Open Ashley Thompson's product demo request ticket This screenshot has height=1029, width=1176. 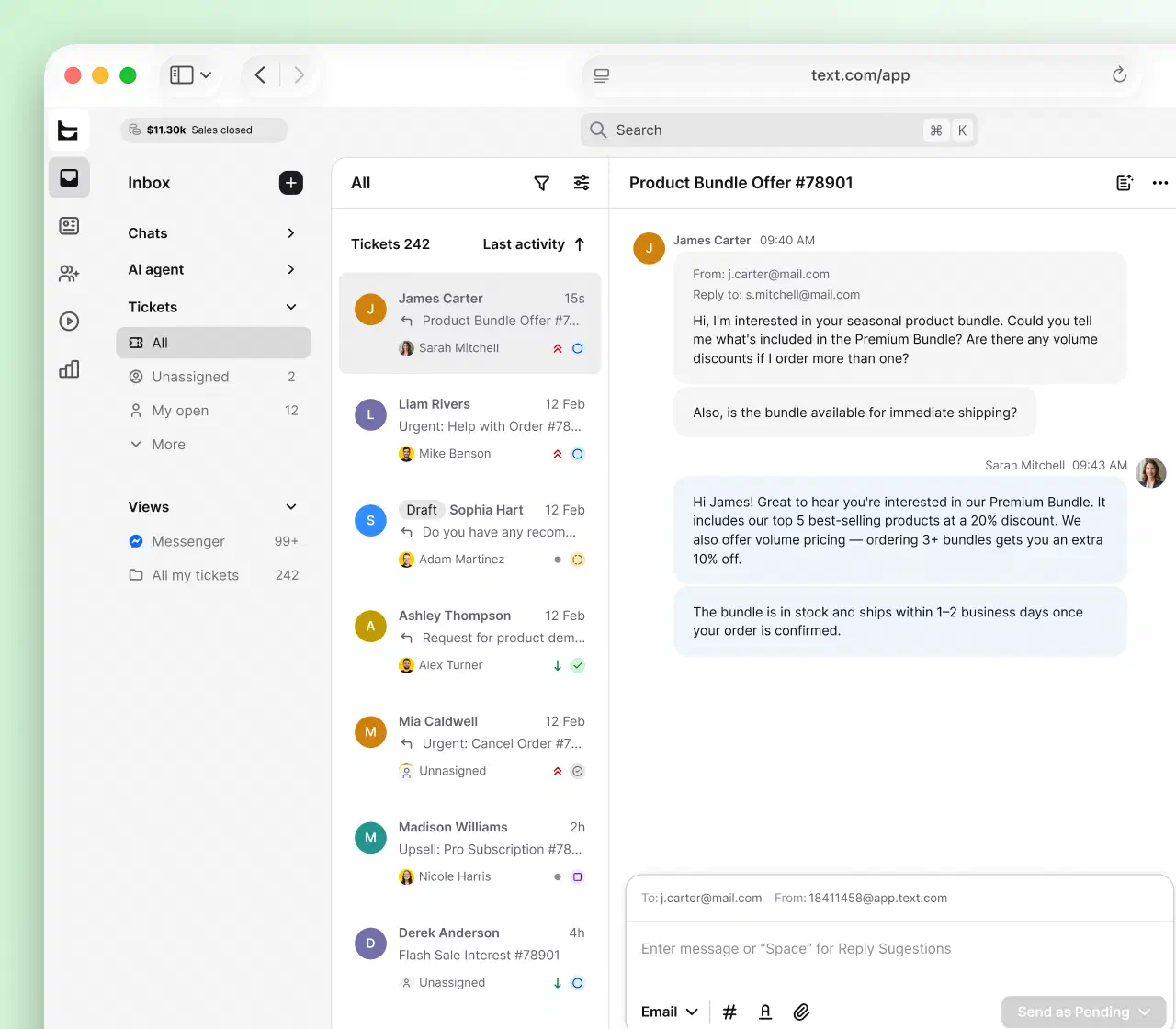pyautogui.click(x=470, y=640)
